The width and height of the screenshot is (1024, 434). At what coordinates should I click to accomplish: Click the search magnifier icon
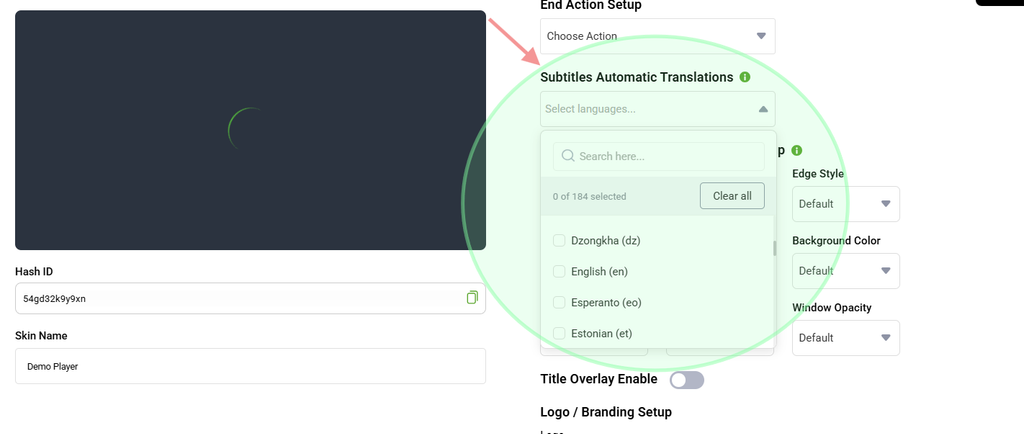568,156
